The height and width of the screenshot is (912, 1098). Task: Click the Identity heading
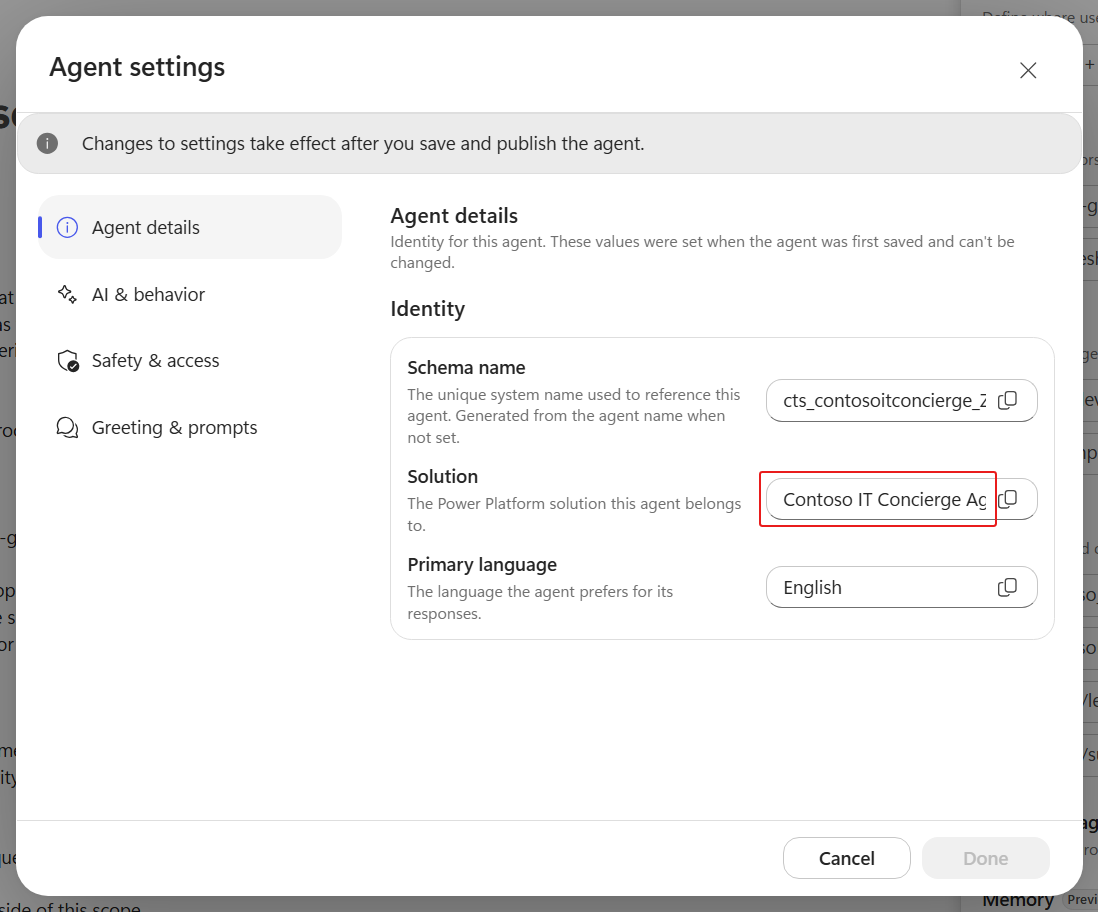[427, 309]
